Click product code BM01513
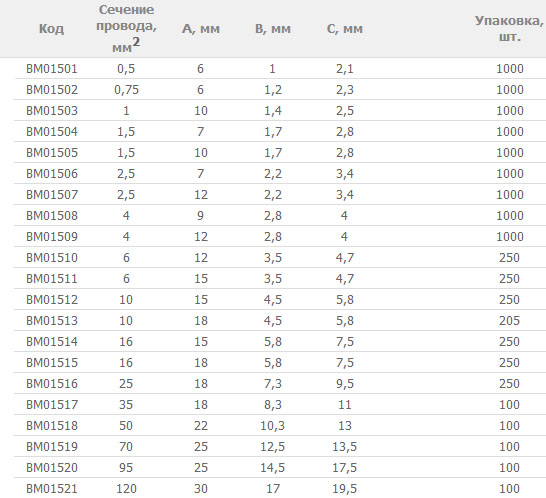This screenshot has width=546, height=498. pos(52,321)
